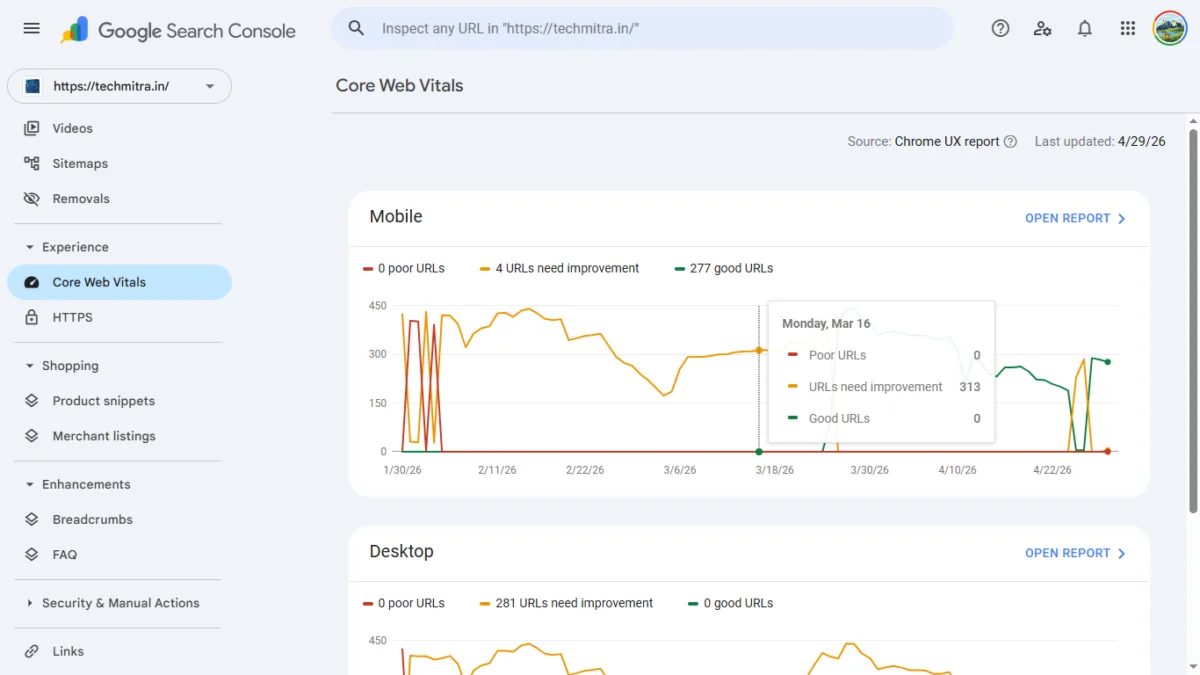Click the search magnifier icon
This screenshot has height=675, width=1200.
[x=356, y=28]
